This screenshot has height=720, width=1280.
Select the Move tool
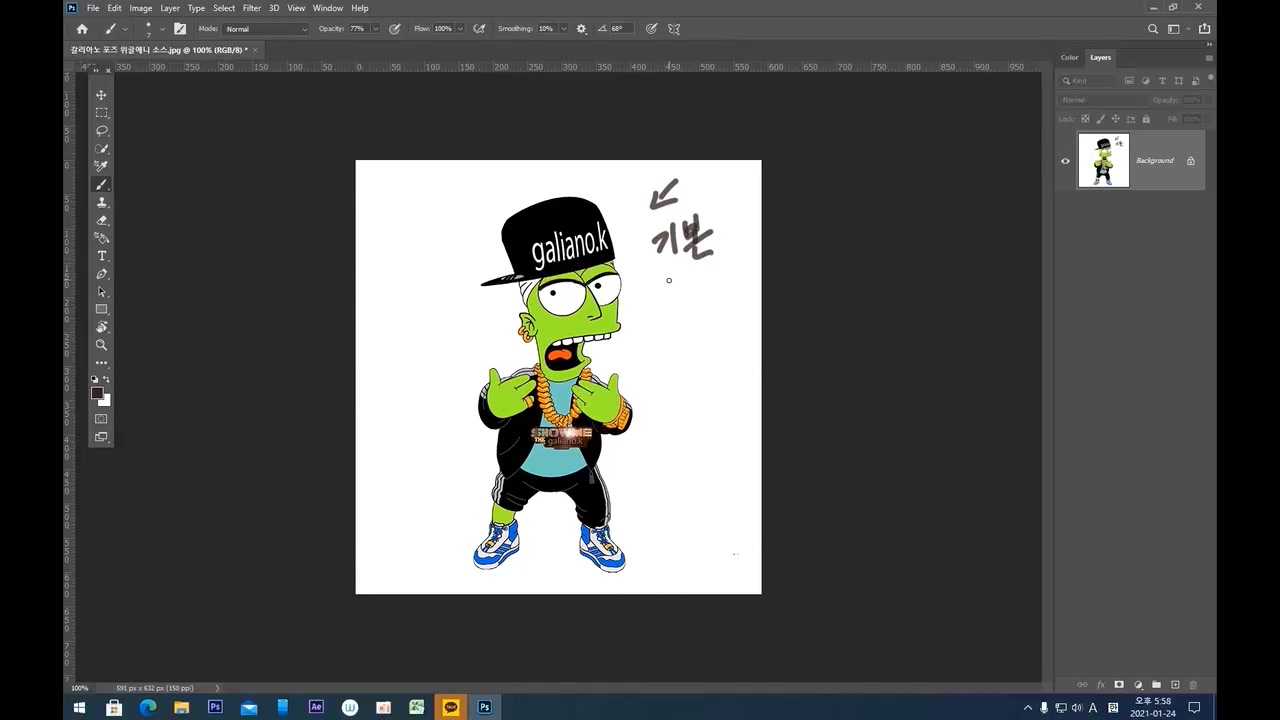click(101, 95)
